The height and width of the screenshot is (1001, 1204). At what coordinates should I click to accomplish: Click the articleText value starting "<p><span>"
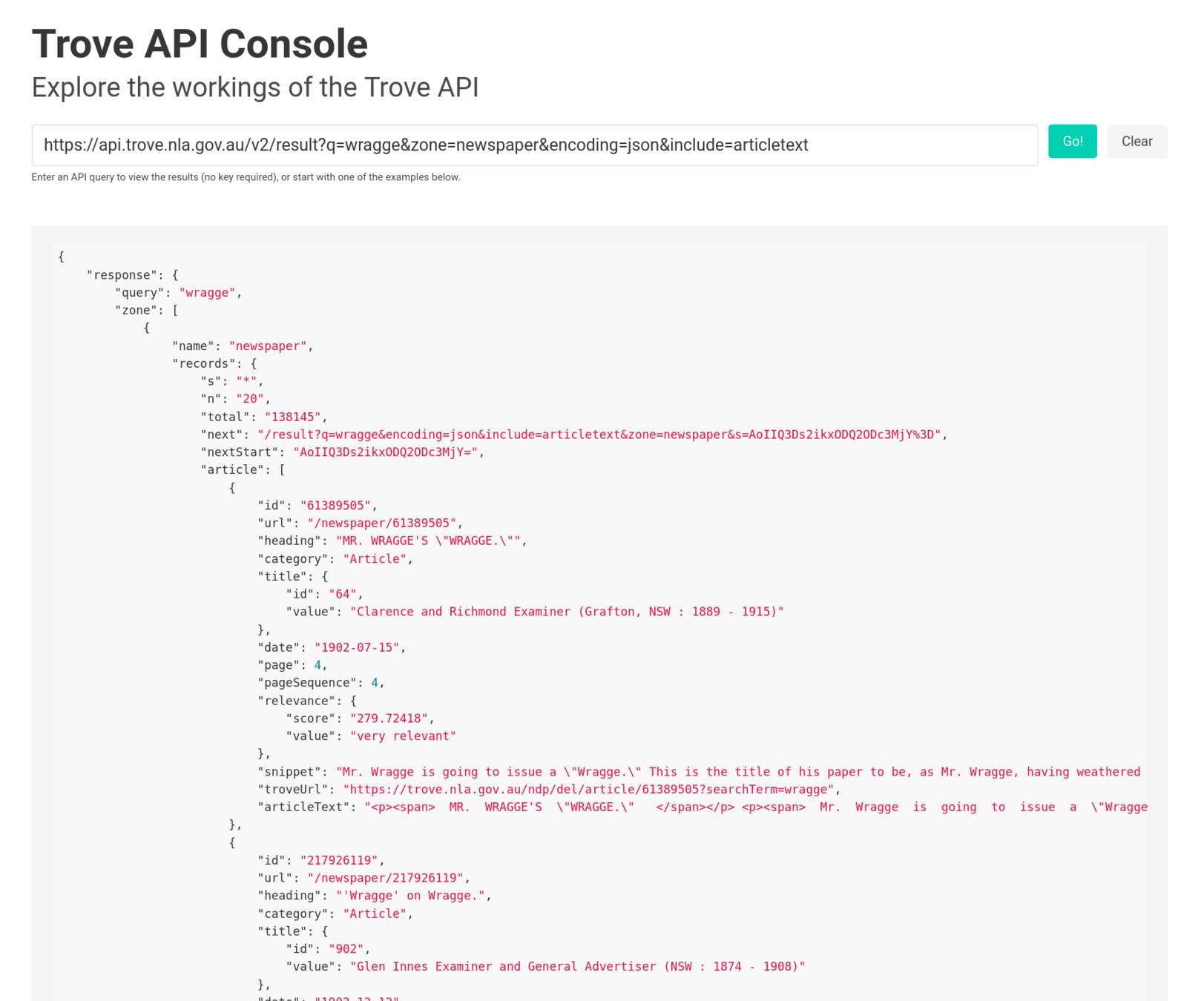(x=755, y=807)
